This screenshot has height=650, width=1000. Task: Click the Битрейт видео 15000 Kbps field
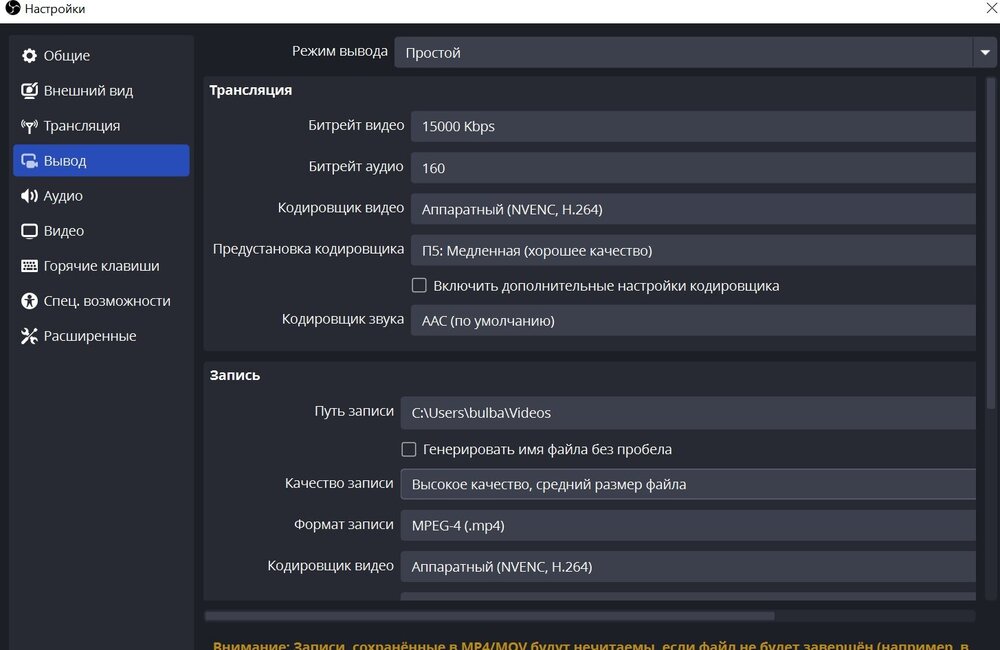pos(692,127)
